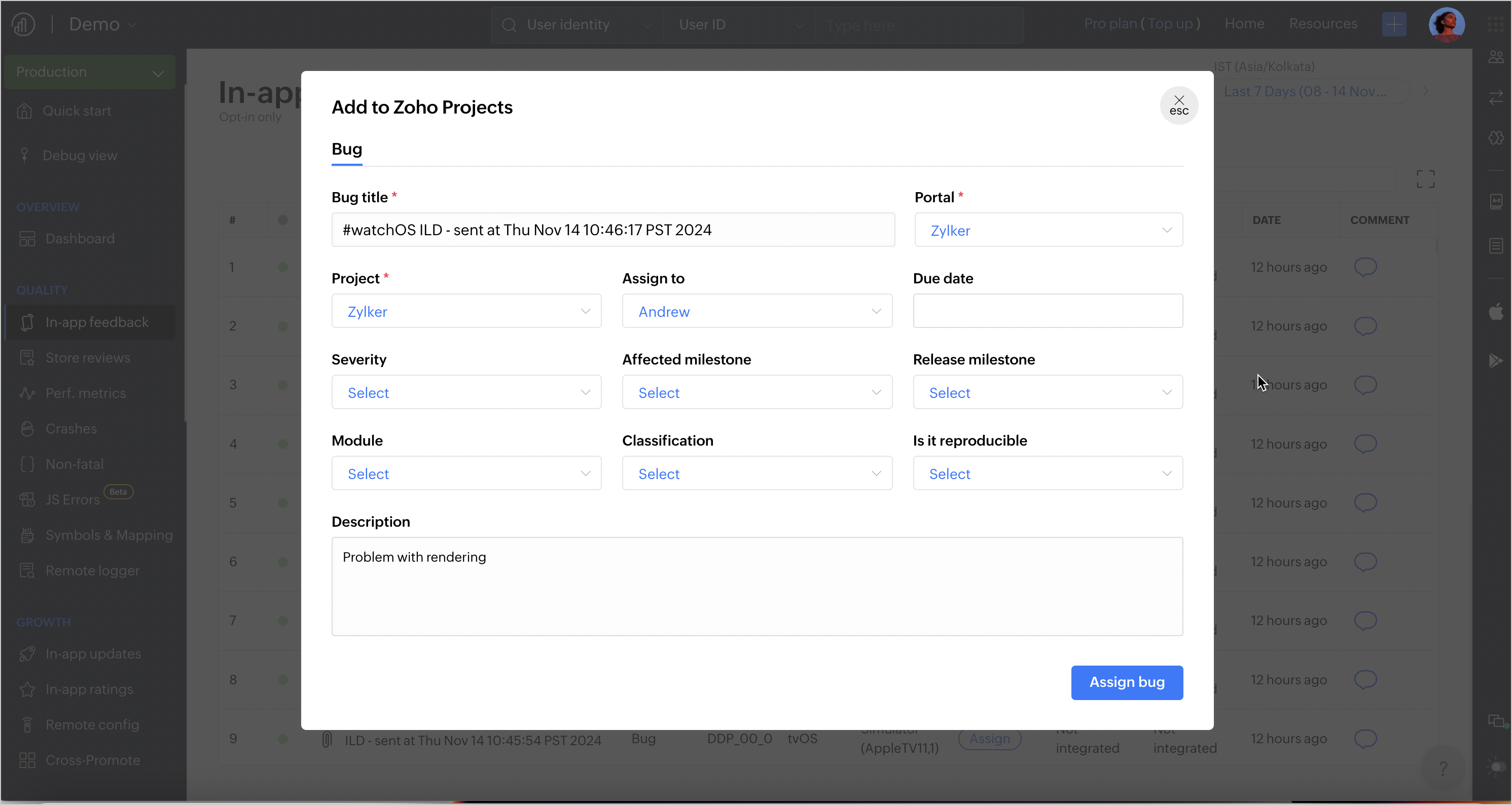Open the Is it reproducible dropdown
Viewport: 1512px width, 805px height.
(x=1047, y=473)
